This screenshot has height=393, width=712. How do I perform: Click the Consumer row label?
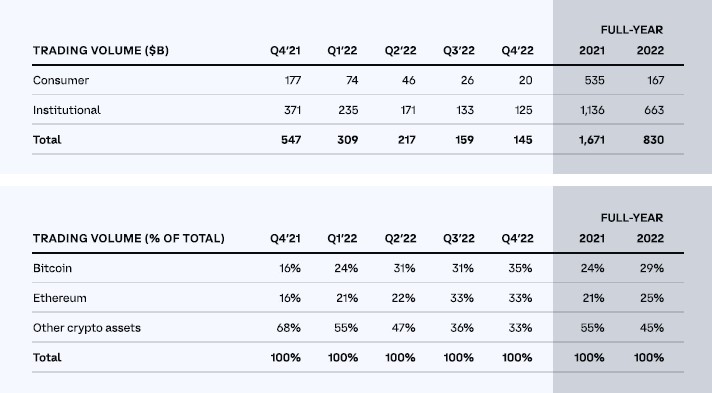coord(61,80)
